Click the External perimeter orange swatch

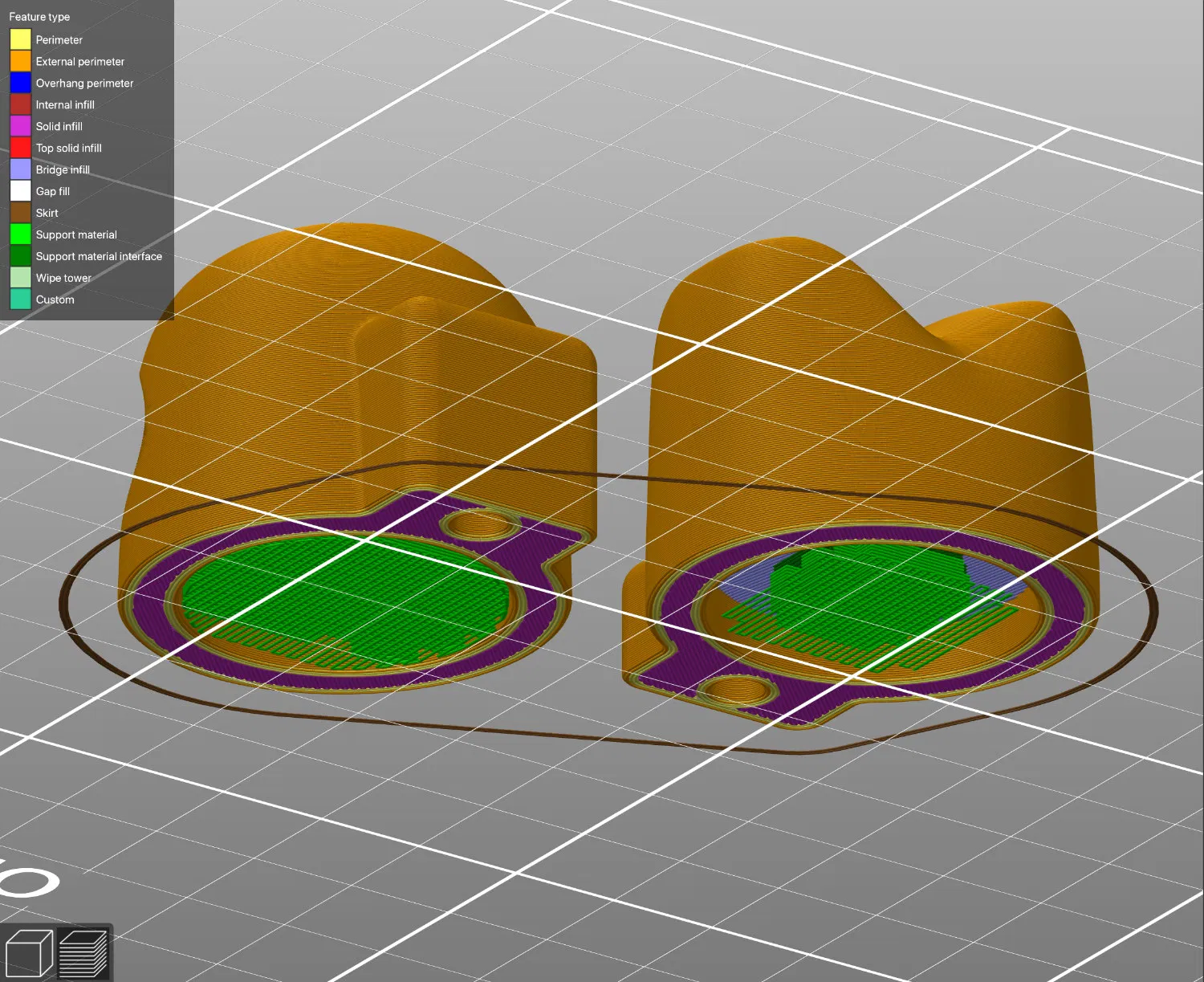click(20, 61)
